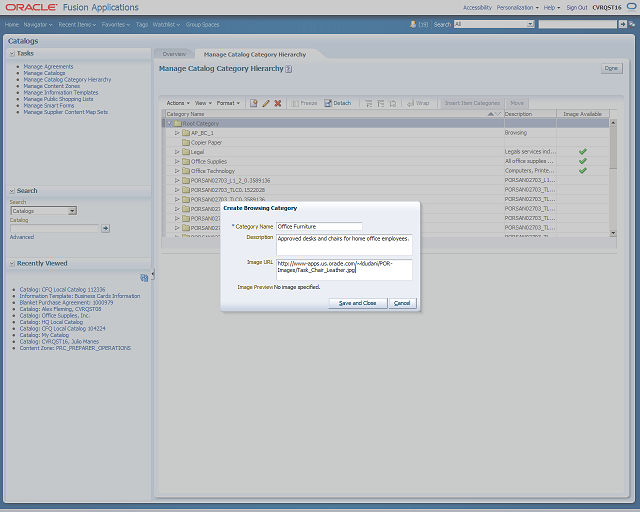This screenshot has width=640, height=512.
Task: Collapse the Tasks panel
Action: [12, 53]
